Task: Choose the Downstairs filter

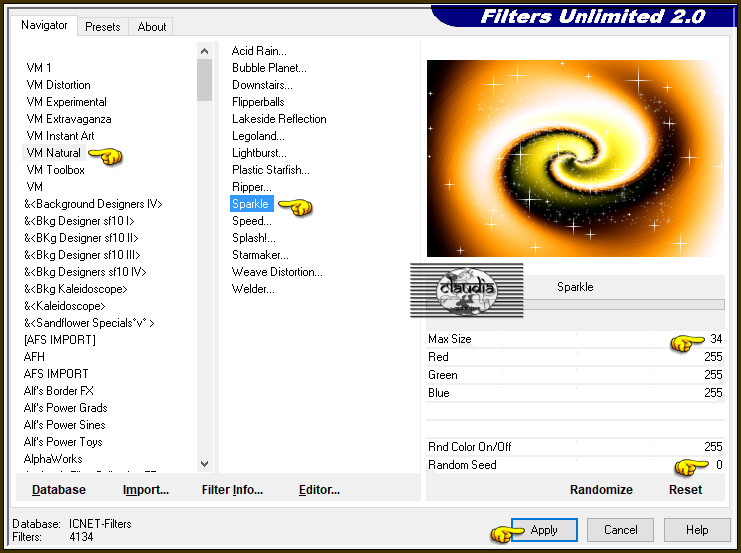Action: (x=262, y=85)
